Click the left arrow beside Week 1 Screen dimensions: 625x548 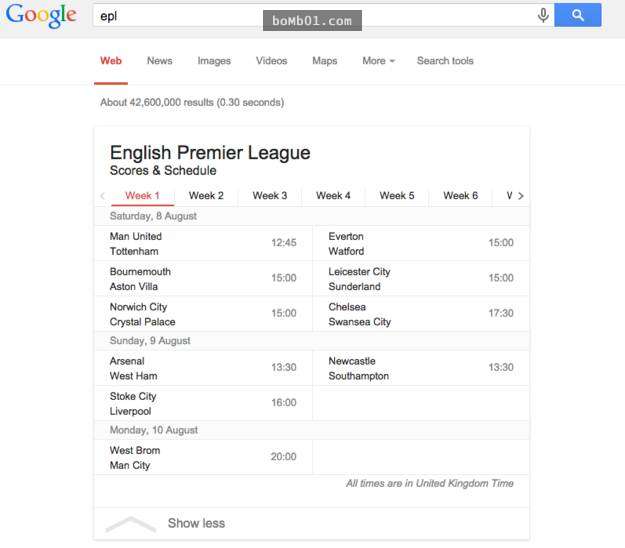103,196
